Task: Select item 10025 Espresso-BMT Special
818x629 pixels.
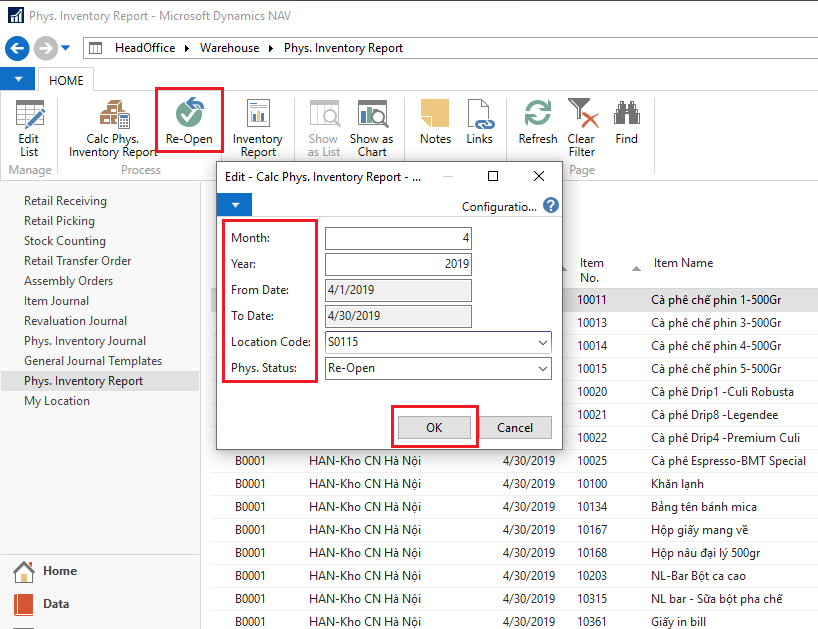Action: pos(514,461)
